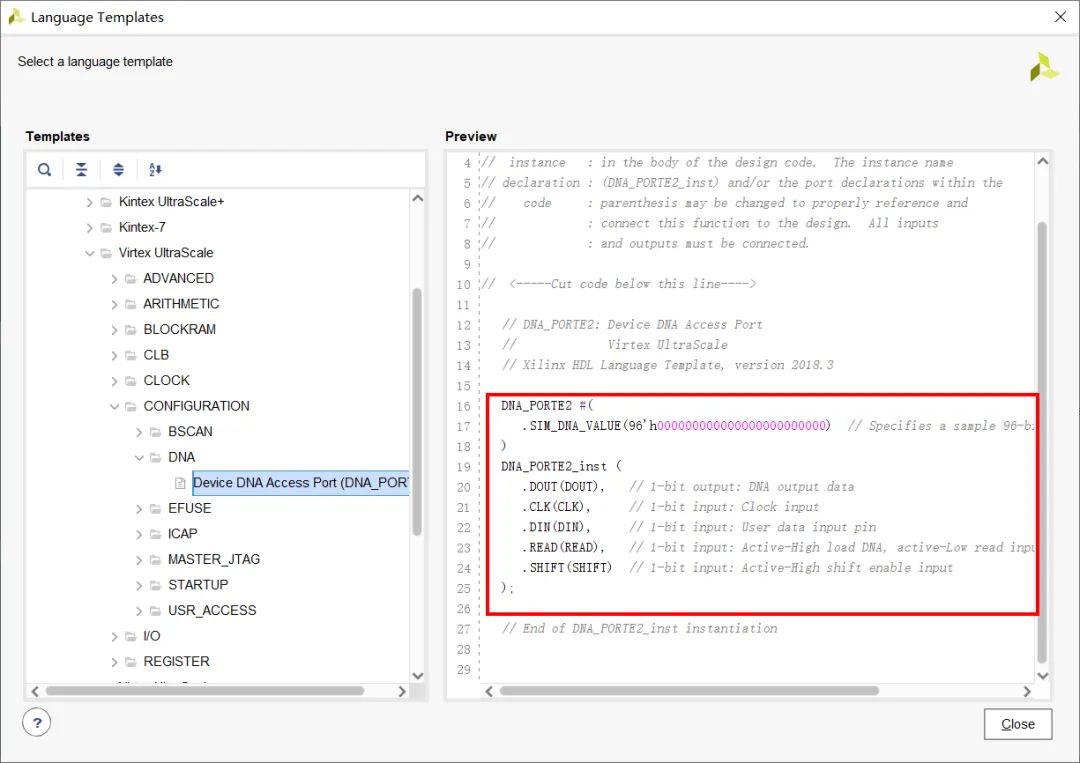Select the STARTUP tree row

(198, 585)
